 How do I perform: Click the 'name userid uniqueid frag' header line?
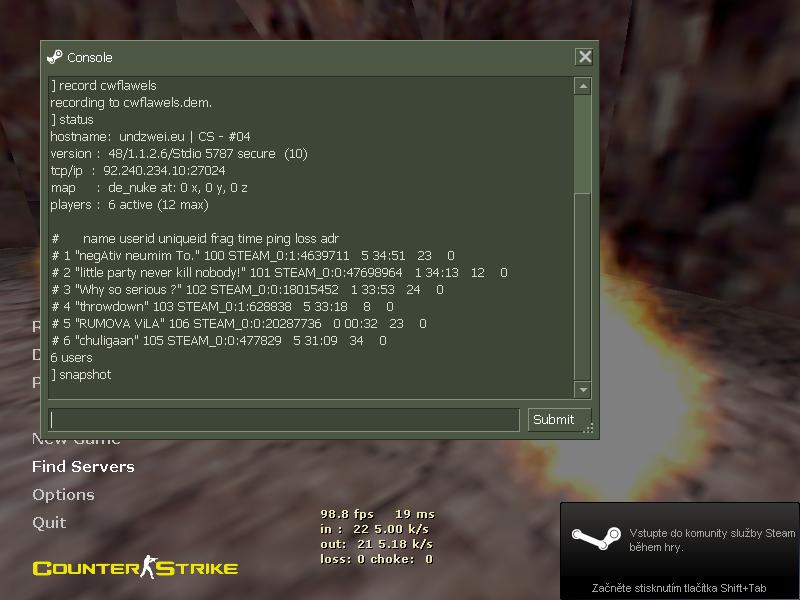pyautogui.click(x=195, y=239)
